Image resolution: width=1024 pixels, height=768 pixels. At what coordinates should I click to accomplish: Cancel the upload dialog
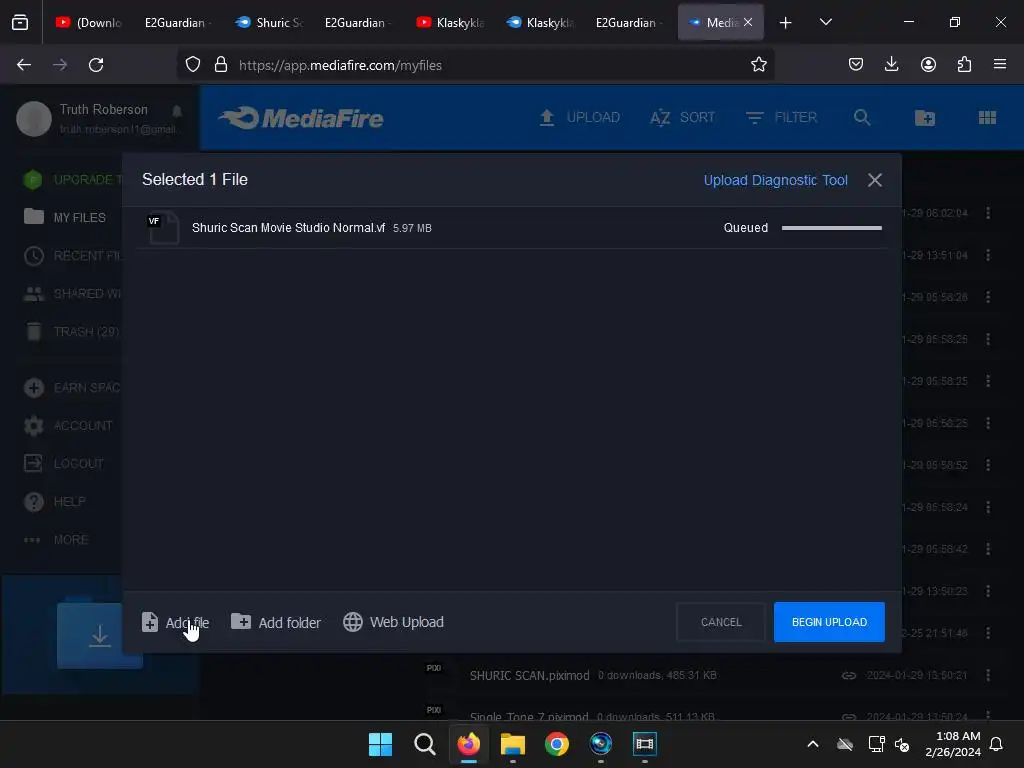tap(721, 622)
